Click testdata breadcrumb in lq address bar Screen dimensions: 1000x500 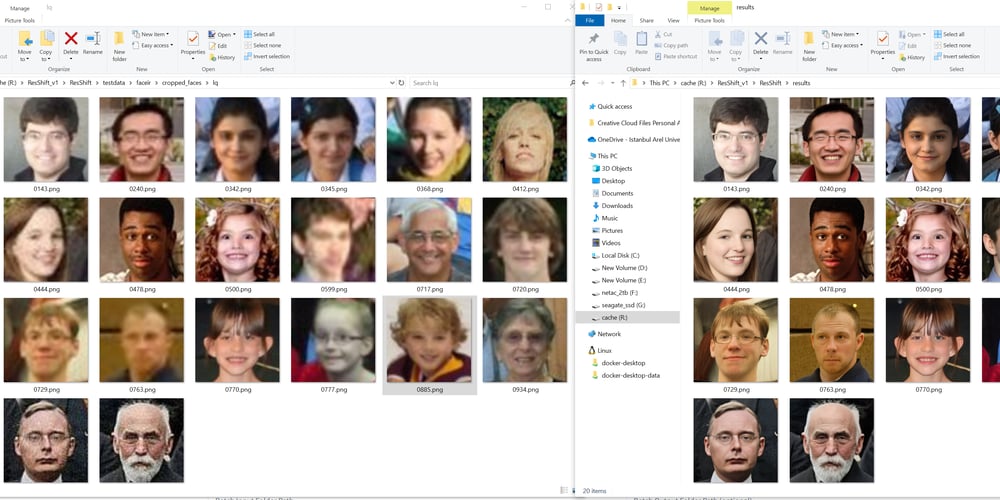coord(114,83)
